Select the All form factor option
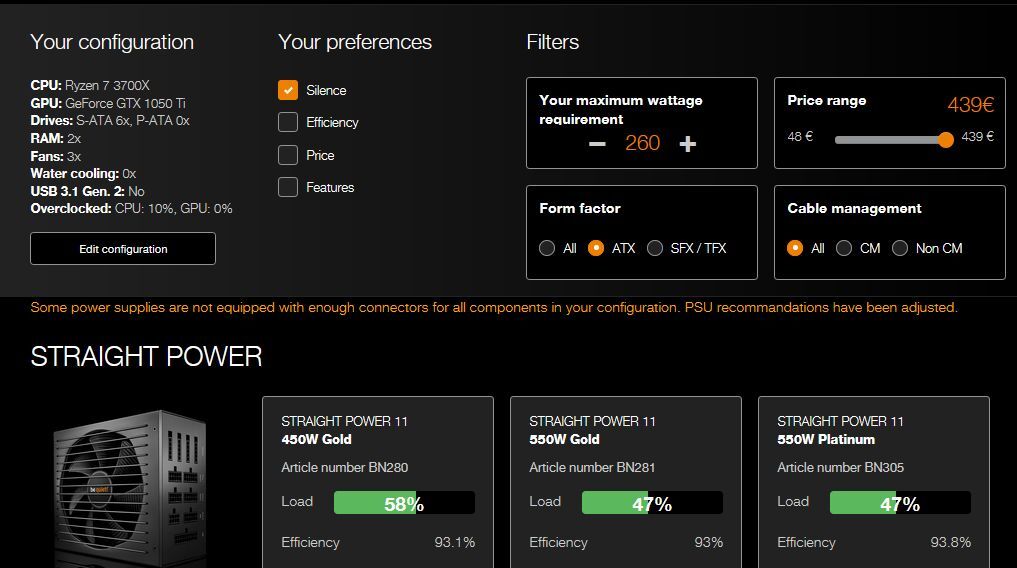Image resolution: width=1017 pixels, height=568 pixels. pos(547,248)
